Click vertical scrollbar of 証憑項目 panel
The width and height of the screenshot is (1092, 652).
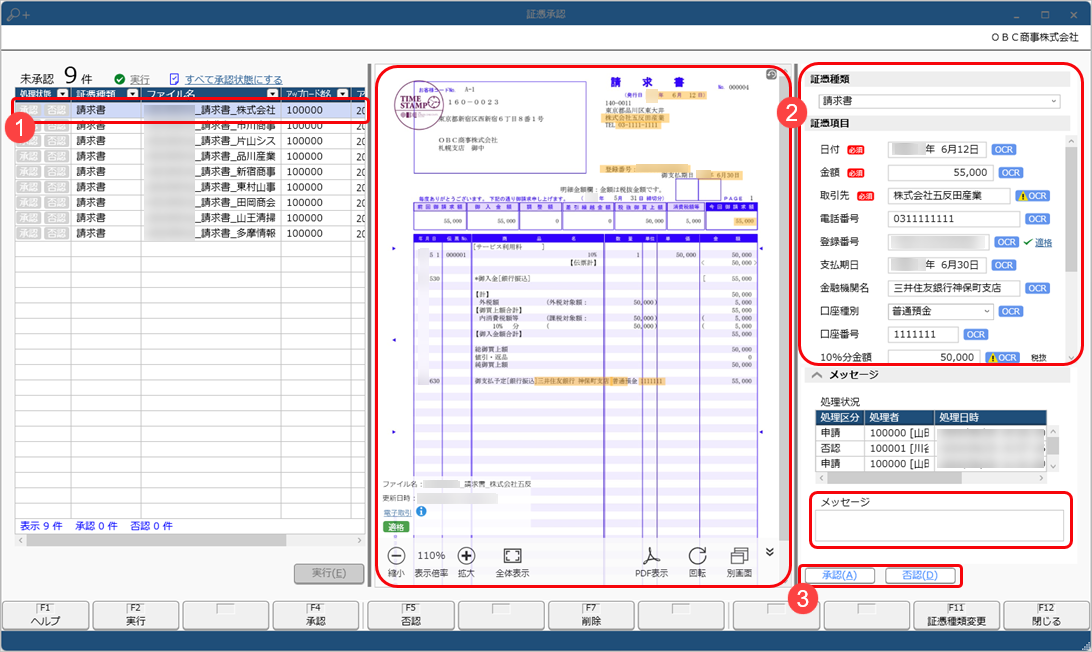pos(1071,209)
